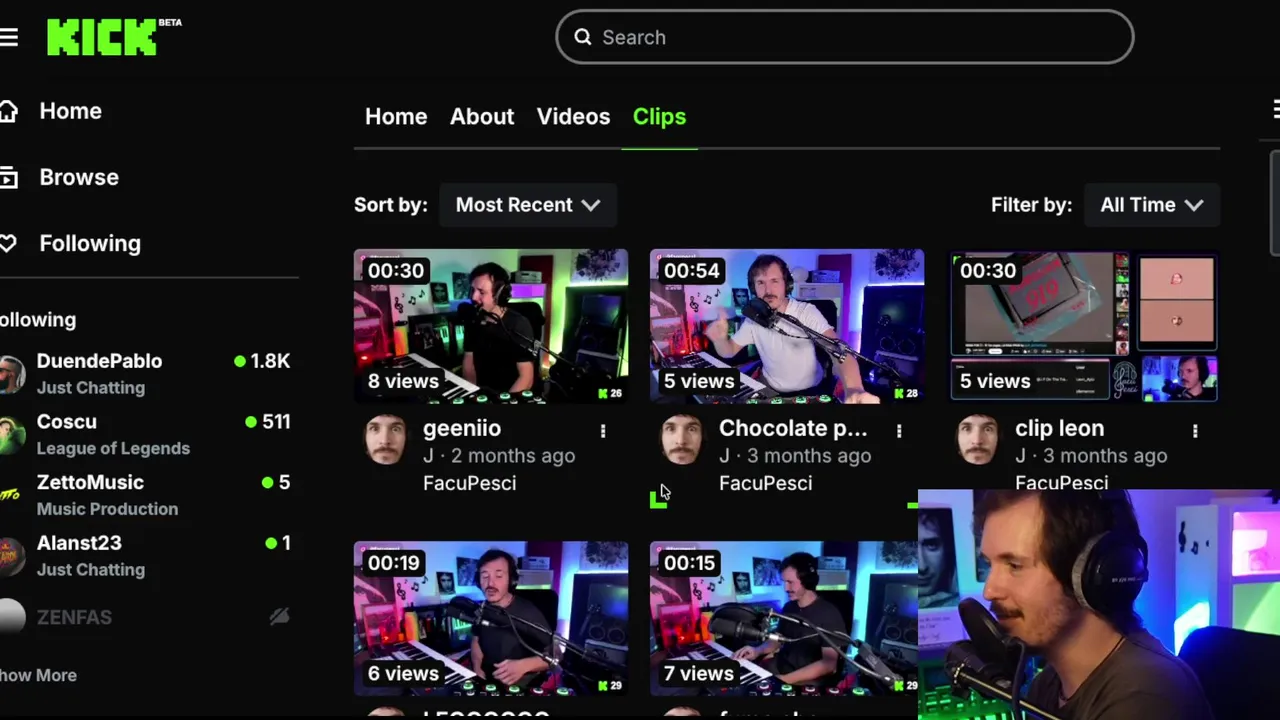The width and height of the screenshot is (1280, 720).
Task: Select the Clips tab
Action: click(x=659, y=117)
